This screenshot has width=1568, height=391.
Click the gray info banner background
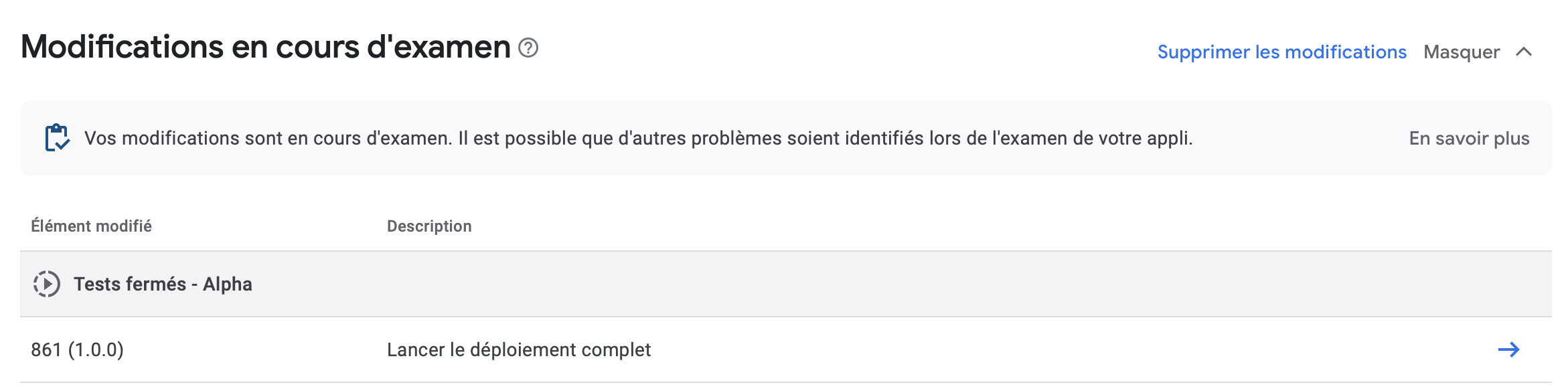[786, 138]
